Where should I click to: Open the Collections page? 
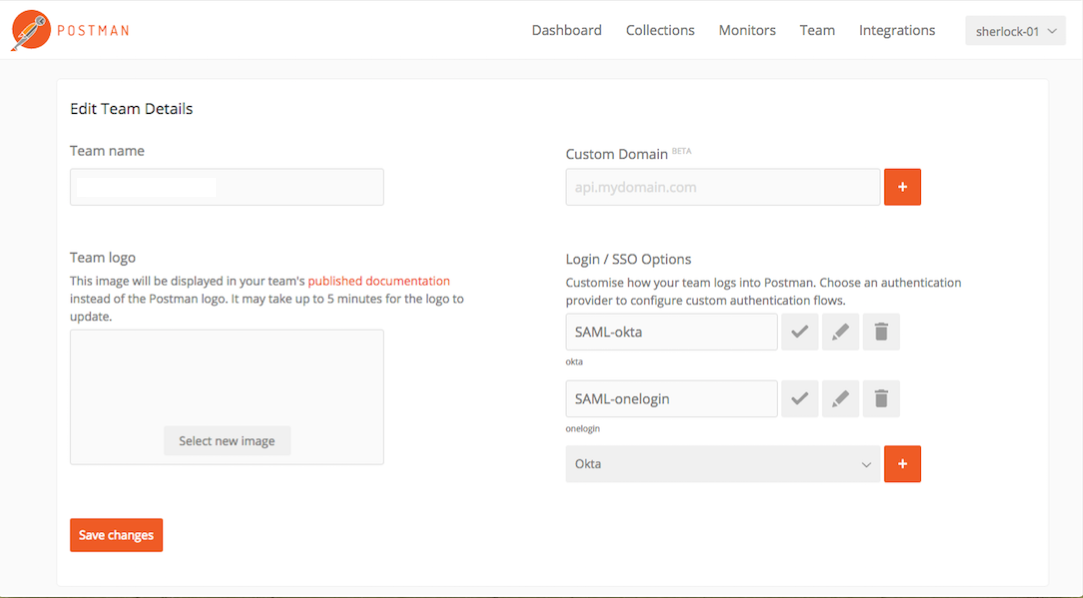click(x=660, y=30)
